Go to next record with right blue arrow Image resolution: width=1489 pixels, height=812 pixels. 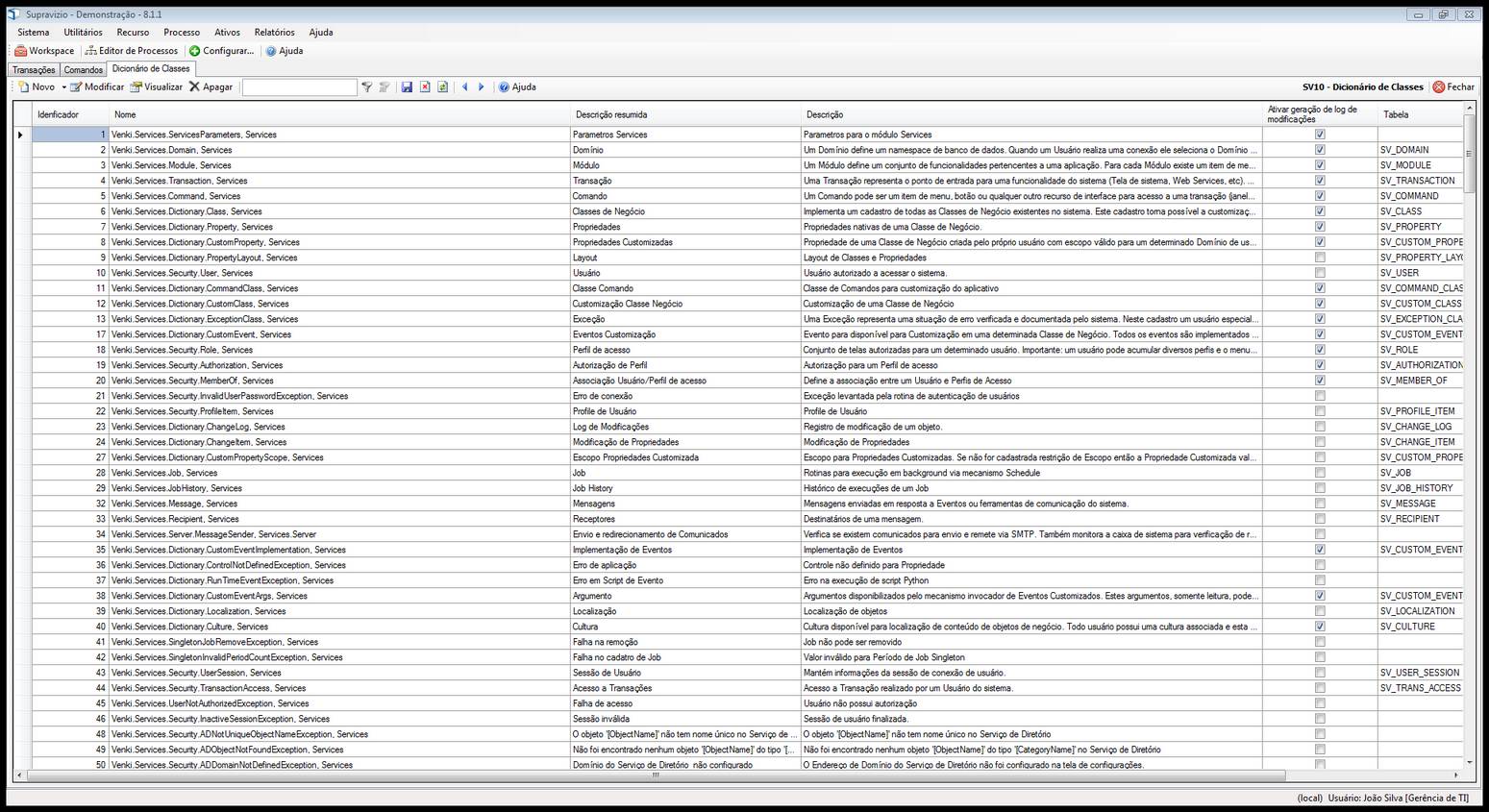point(482,87)
